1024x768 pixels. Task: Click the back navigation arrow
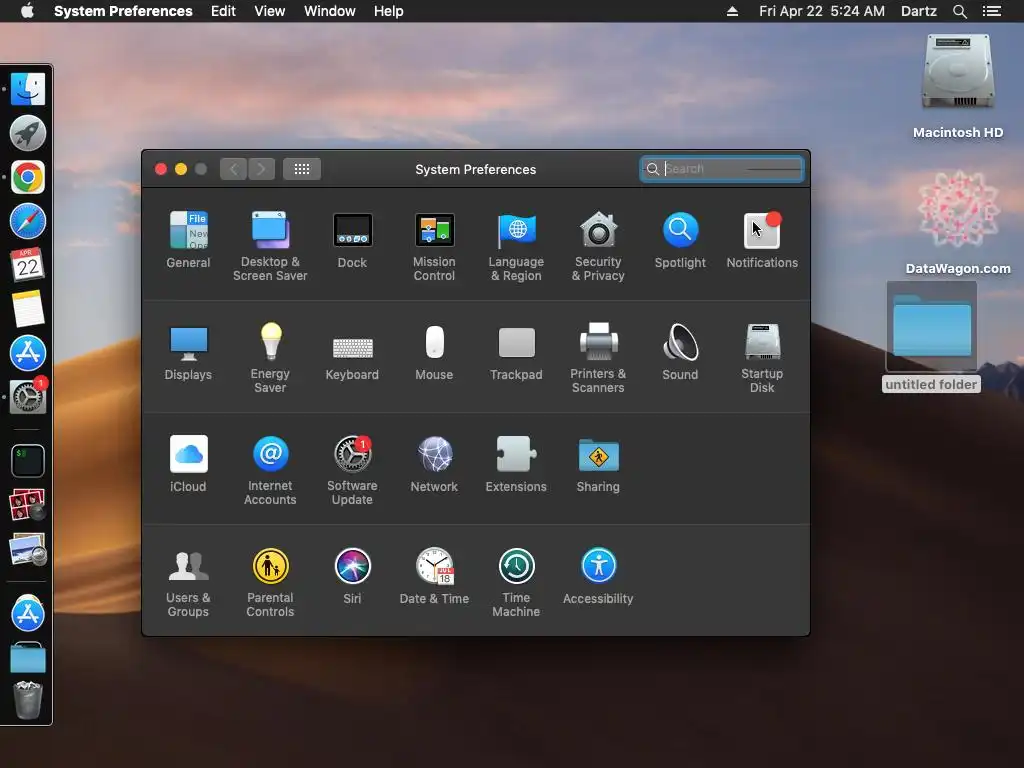(x=234, y=169)
